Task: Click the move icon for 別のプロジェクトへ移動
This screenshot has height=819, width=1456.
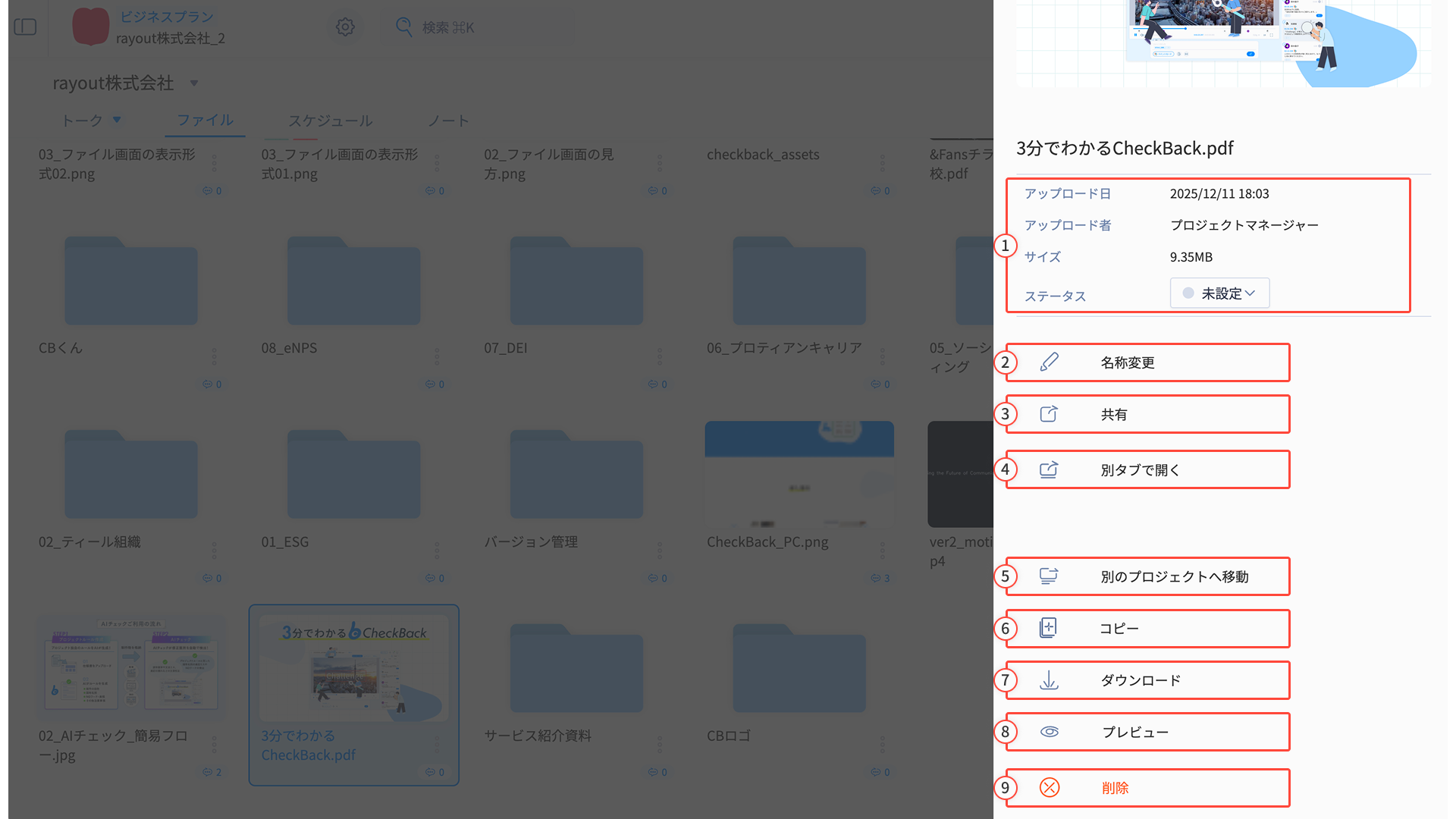Action: click(1049, 576)
